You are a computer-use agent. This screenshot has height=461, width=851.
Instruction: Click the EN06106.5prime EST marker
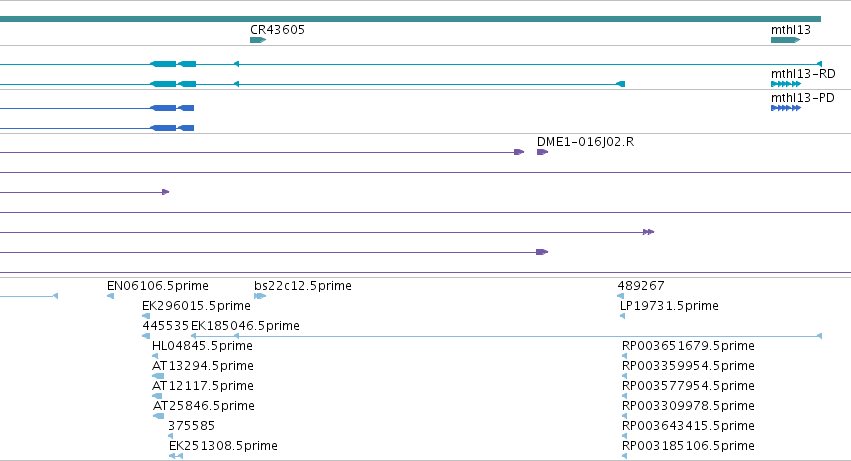tap(111, 296)
